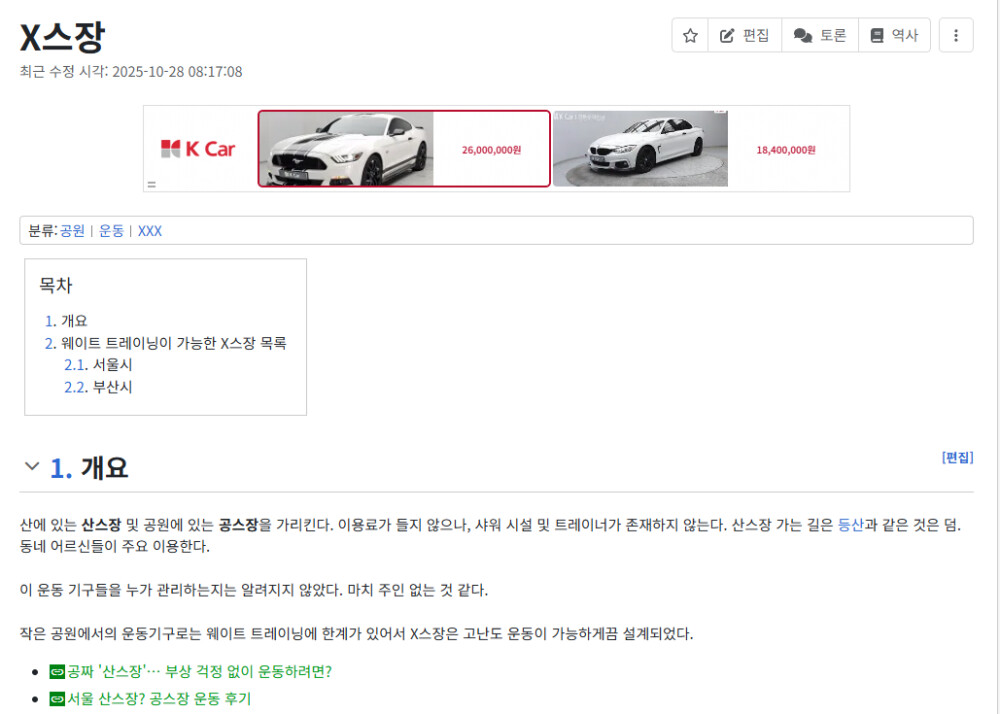
Task: Go to 서울시 subsection in contents
Action: [111, 365]
